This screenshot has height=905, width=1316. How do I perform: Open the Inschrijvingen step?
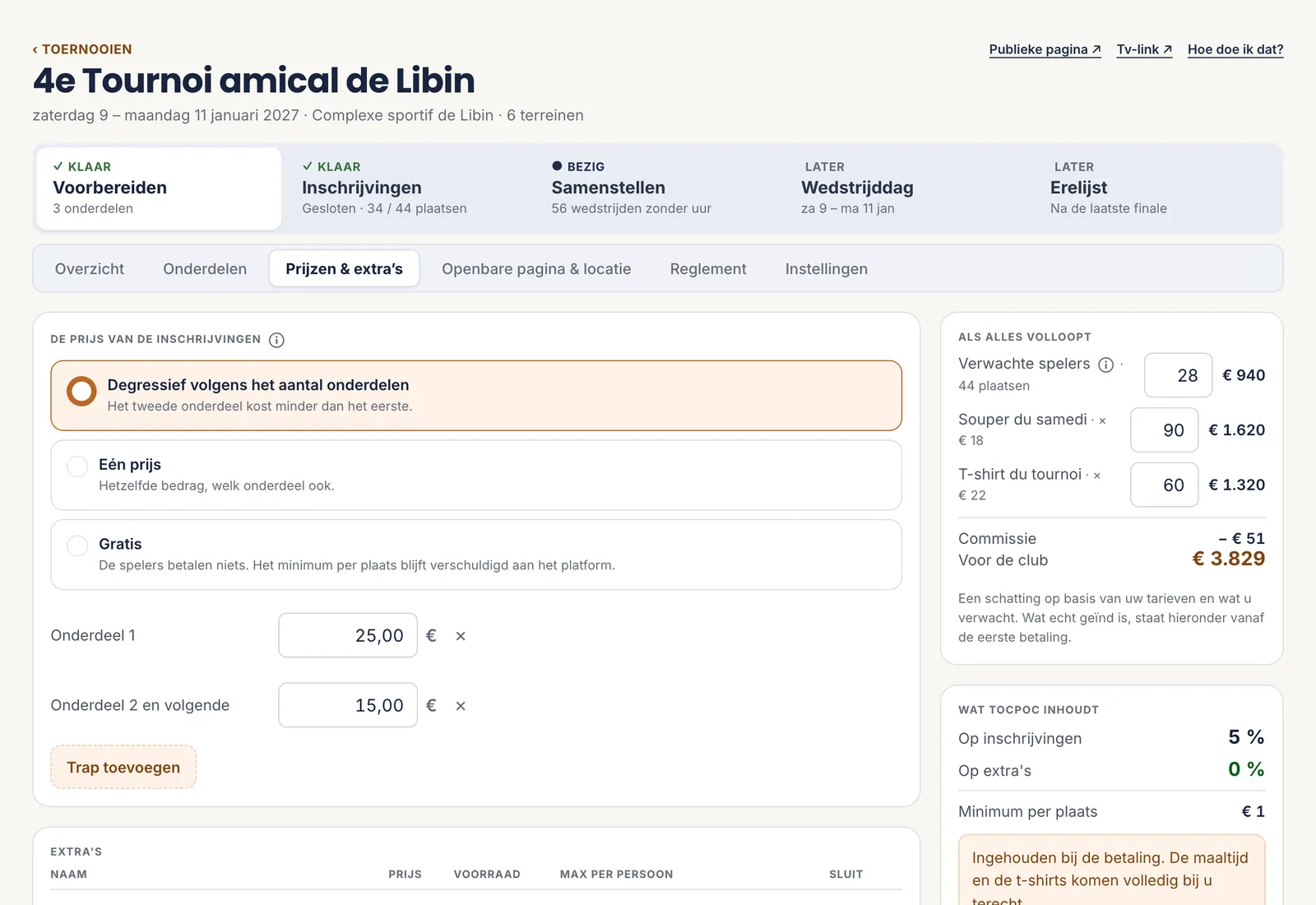click(x=409, y=188)
